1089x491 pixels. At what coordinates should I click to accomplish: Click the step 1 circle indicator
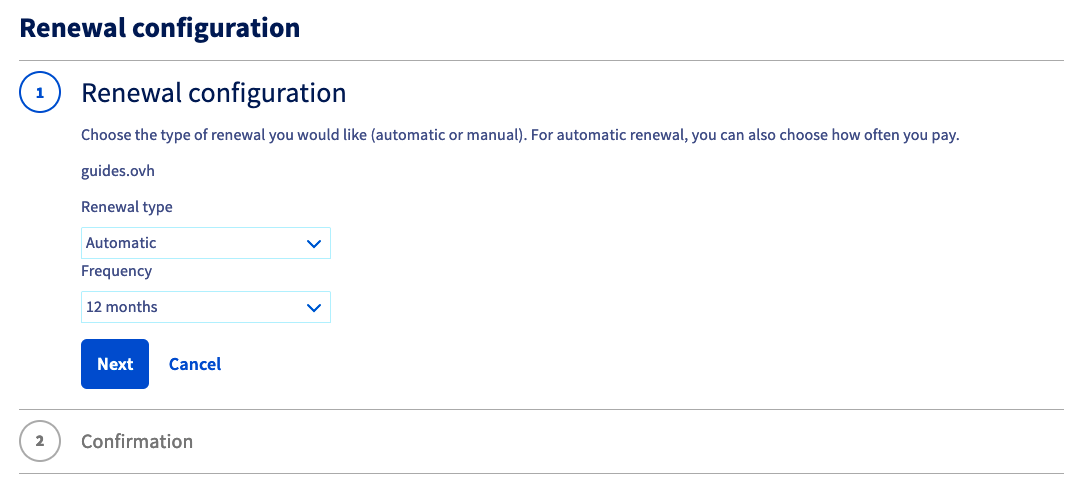point(40,93)
